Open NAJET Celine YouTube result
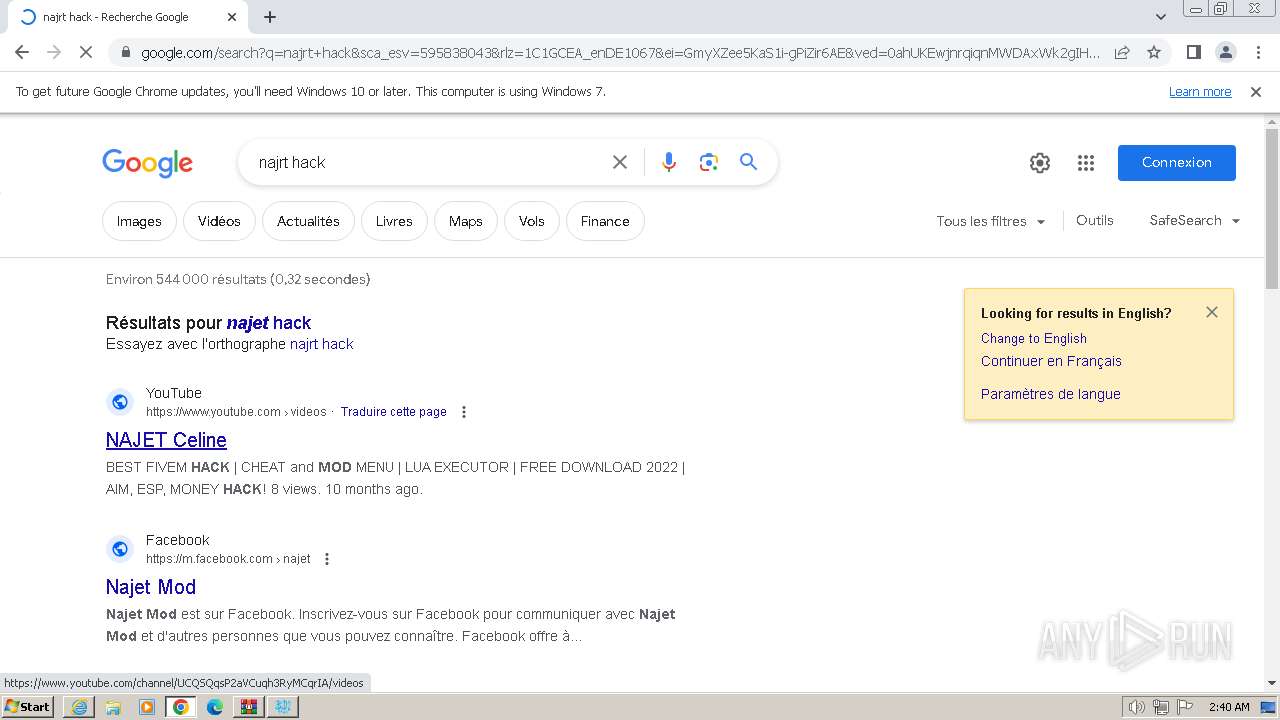1280x720 pixels. [166, 440]
